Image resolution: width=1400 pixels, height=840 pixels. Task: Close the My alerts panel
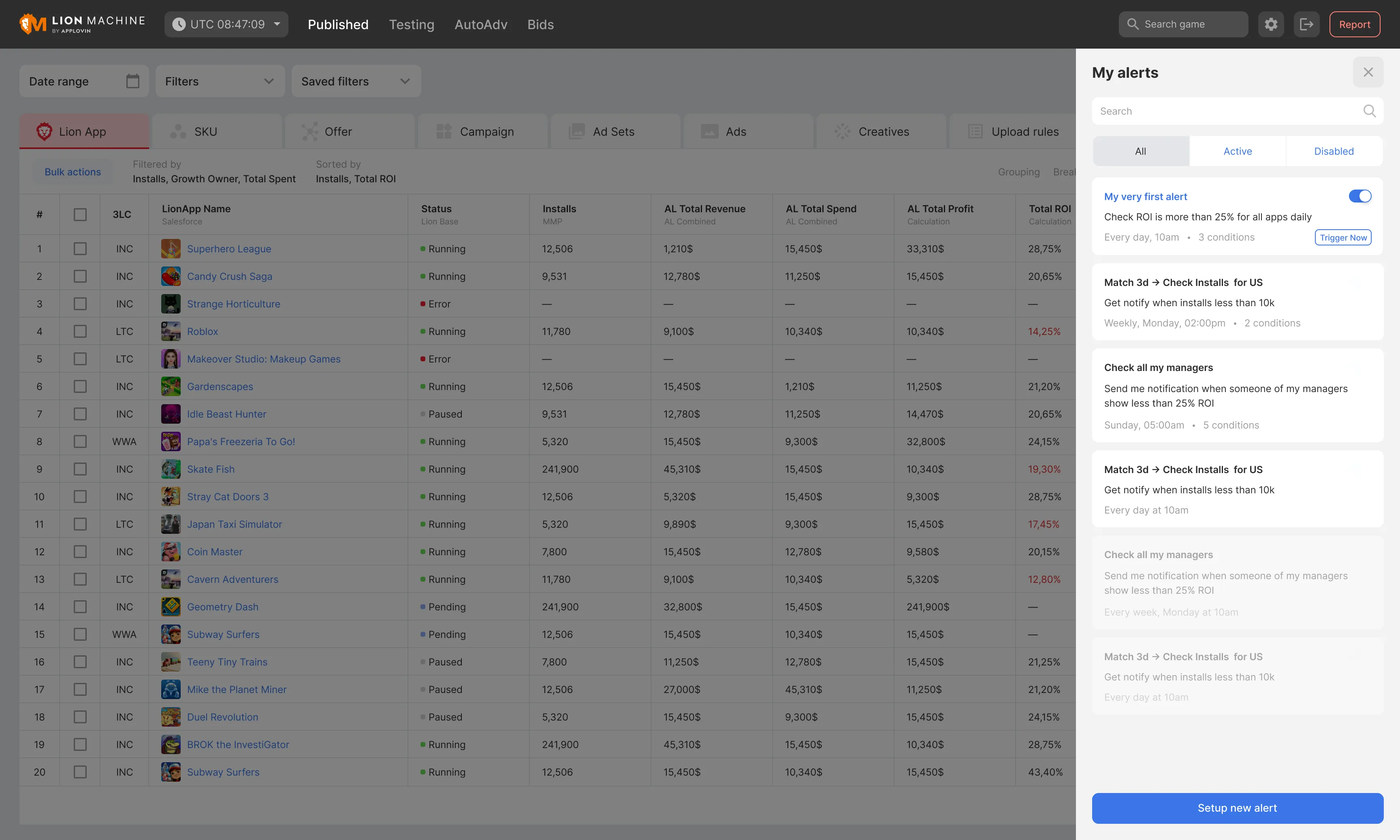pos(1368,72)
